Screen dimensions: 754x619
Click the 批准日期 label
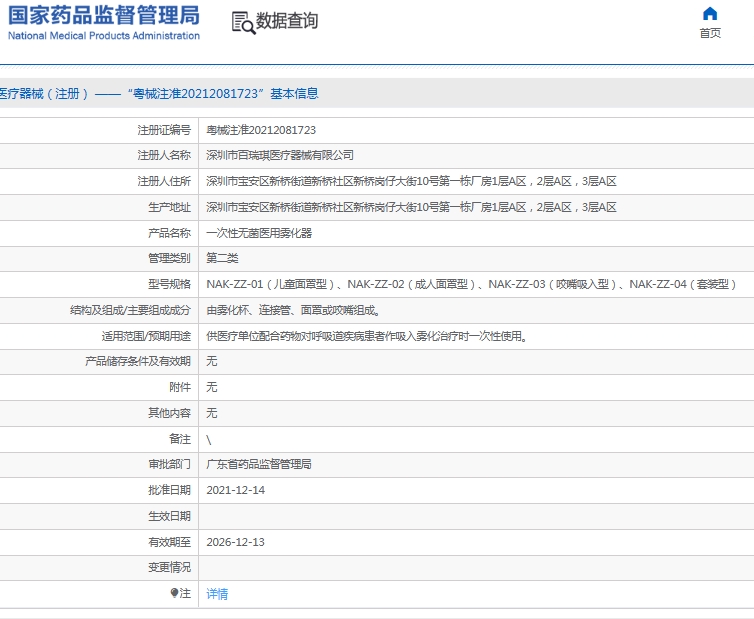click(169, 490)
